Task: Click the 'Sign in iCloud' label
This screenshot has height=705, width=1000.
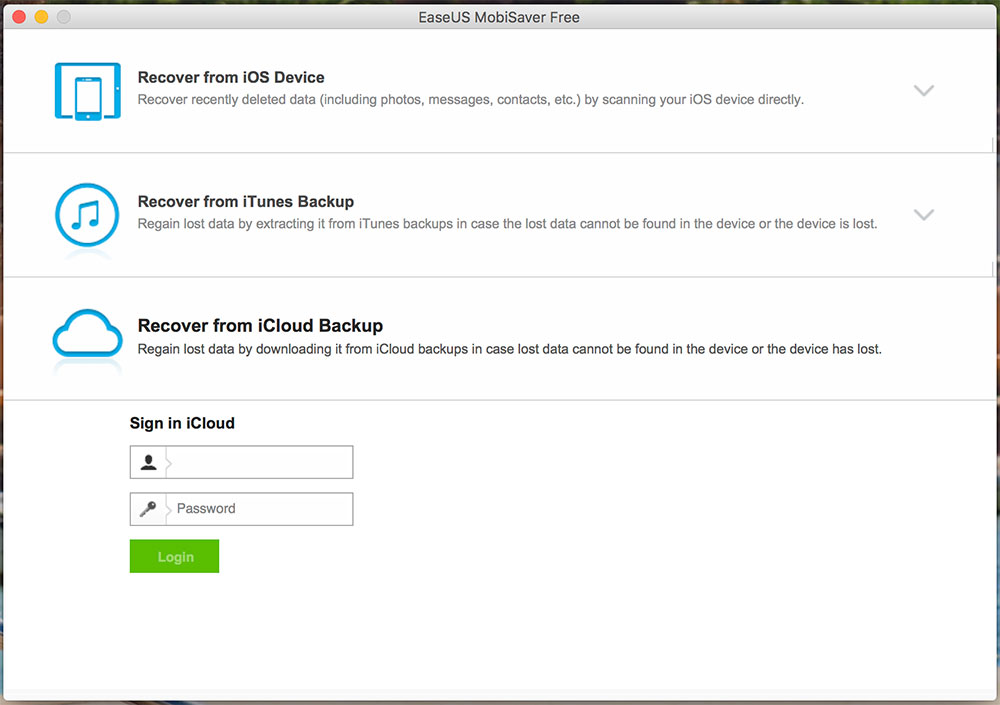Action: tap(182, 423)
